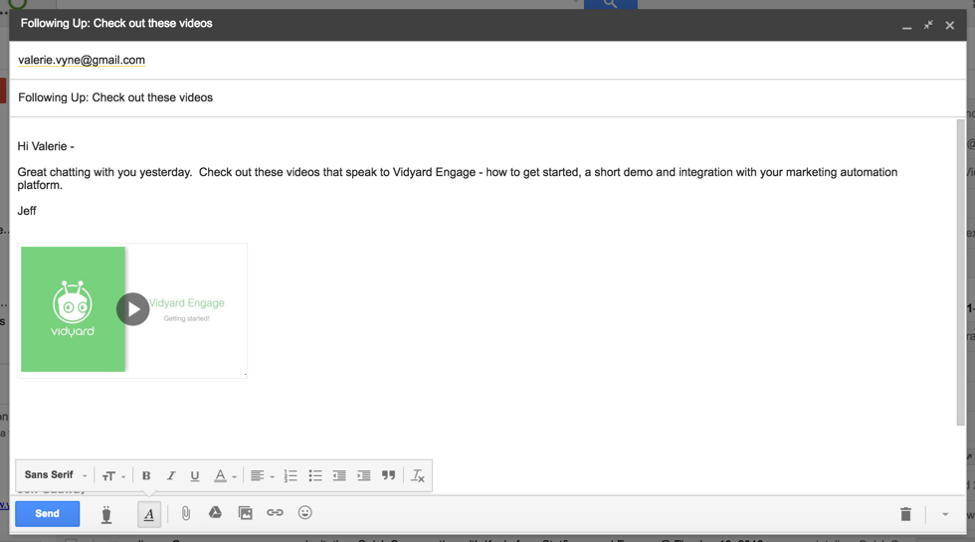This screenshot has height=542, width=975.
Task: Apply a numbered list
Action: [290, 476]
